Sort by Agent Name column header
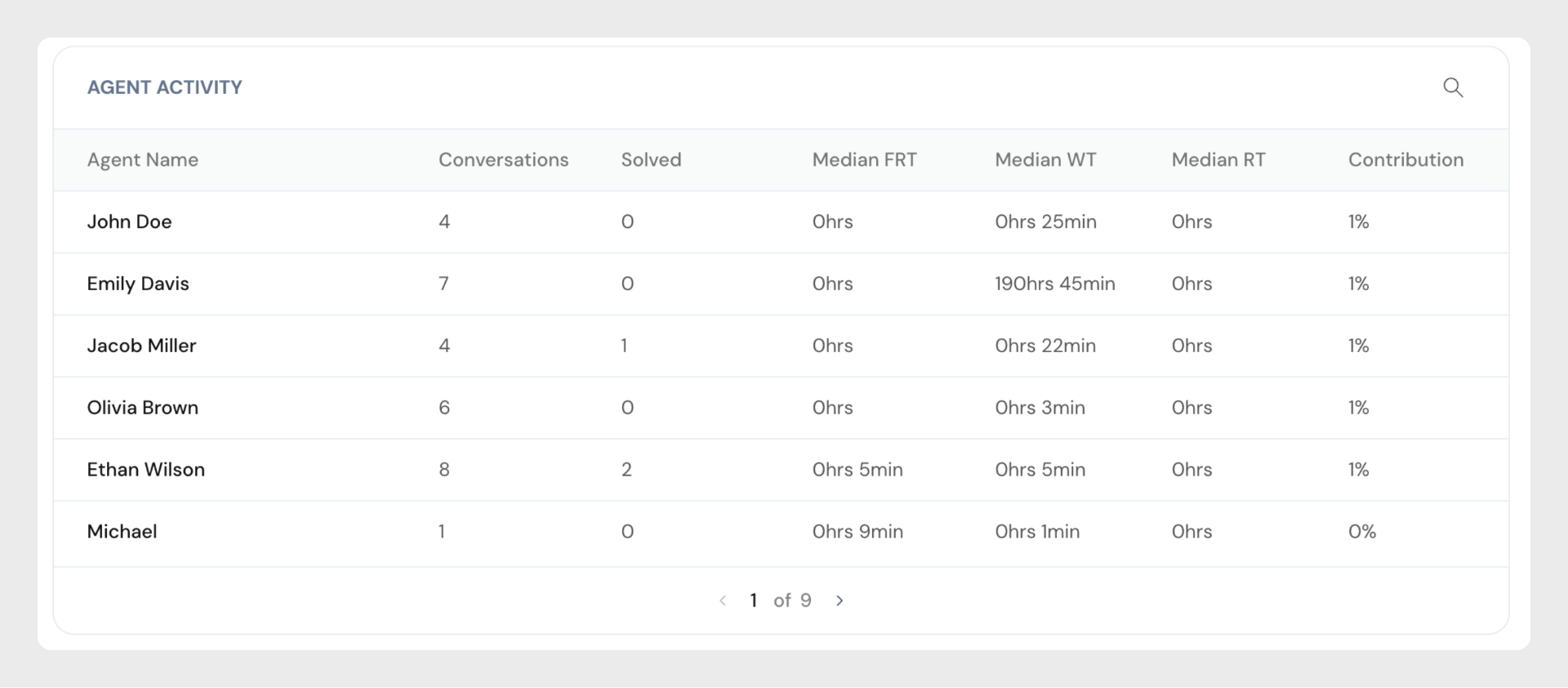Viewport: 1568px width, 688px height. point(143,159)
